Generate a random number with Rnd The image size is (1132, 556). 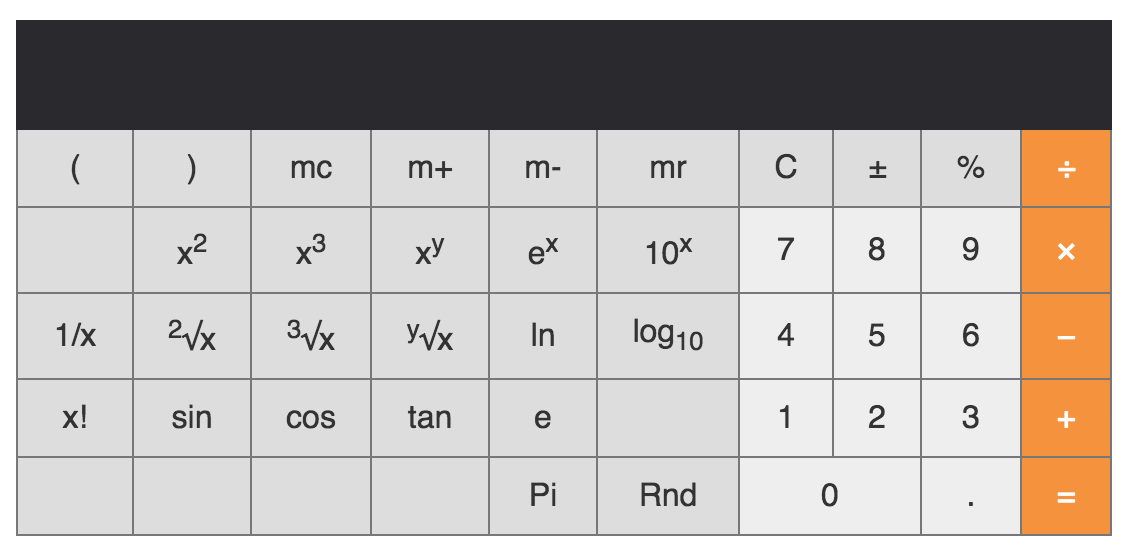667,496
